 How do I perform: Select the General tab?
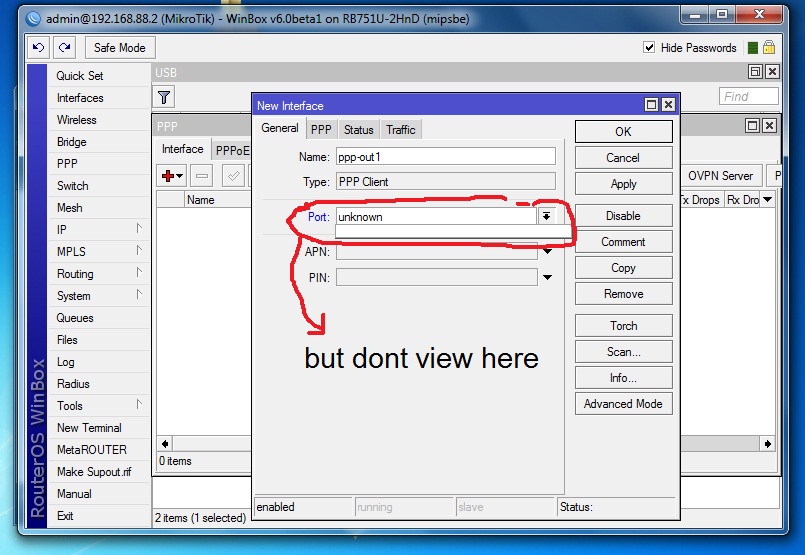(x=279, y=128)
